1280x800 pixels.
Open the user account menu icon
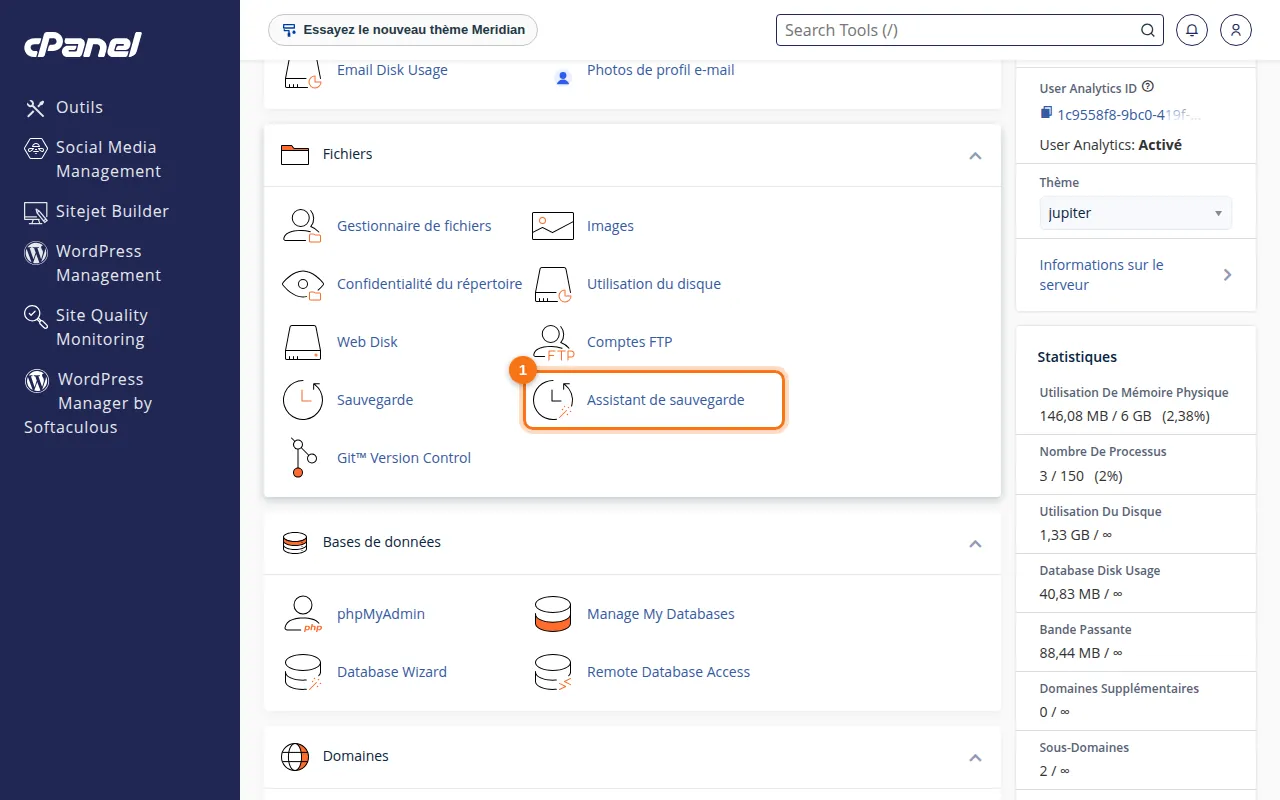1236,30
